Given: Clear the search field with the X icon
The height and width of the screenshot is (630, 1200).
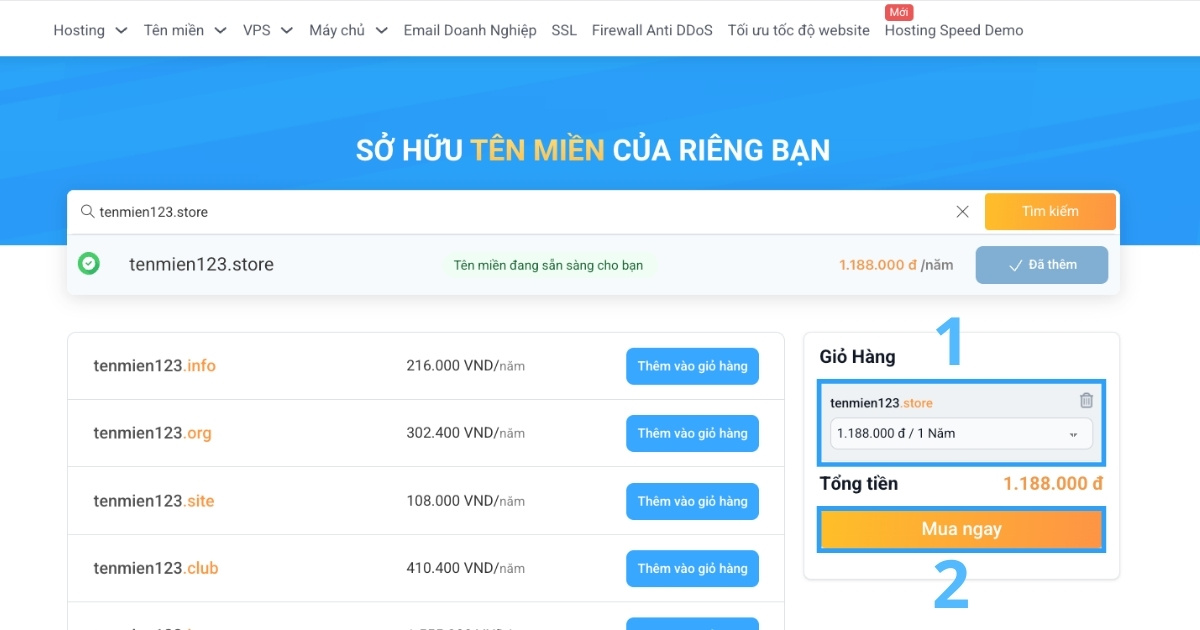Looking at the screenshot, I should coord(962,211).
